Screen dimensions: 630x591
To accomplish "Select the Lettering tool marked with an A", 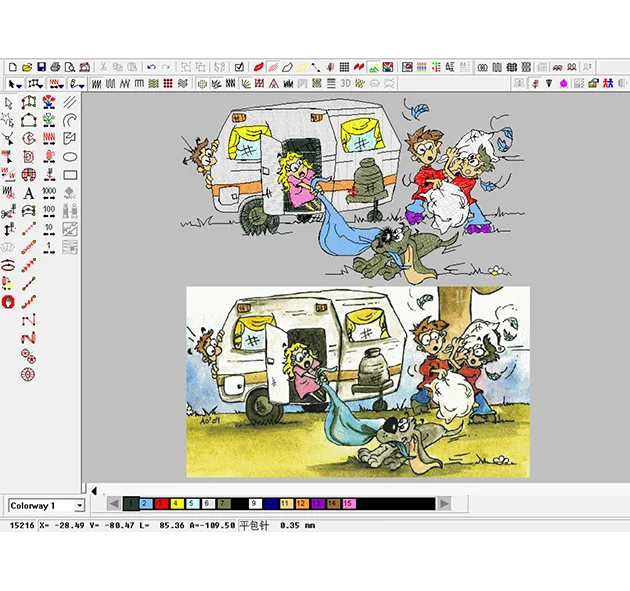I will click(x=29, y=192).
